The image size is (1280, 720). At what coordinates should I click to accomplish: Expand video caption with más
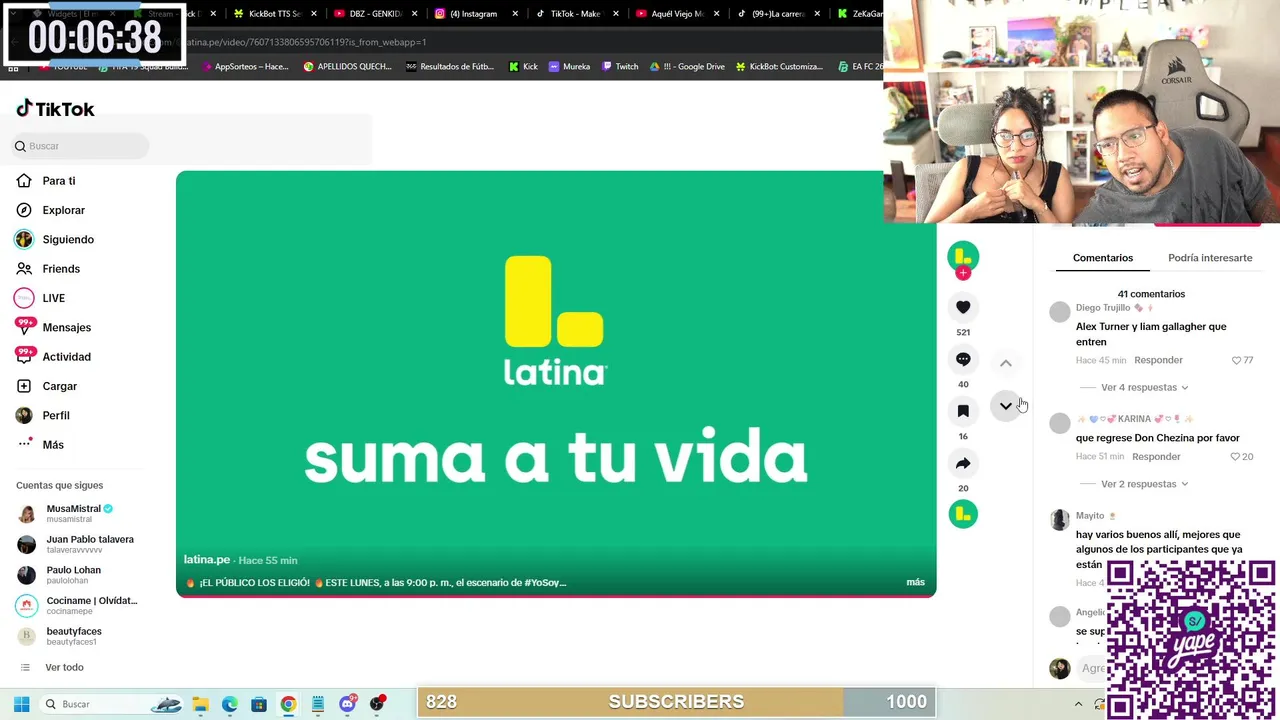tap(915, 582)
